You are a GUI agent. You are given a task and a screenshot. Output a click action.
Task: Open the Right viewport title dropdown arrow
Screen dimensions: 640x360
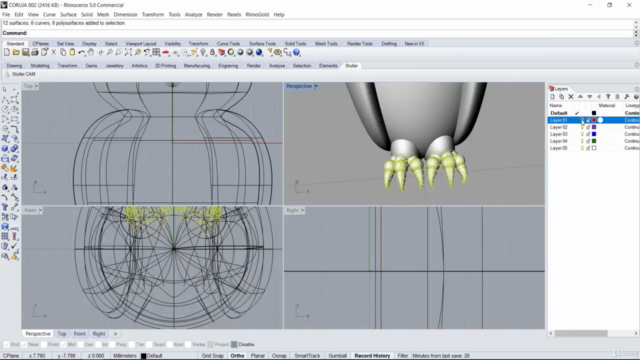coord(303,210)
